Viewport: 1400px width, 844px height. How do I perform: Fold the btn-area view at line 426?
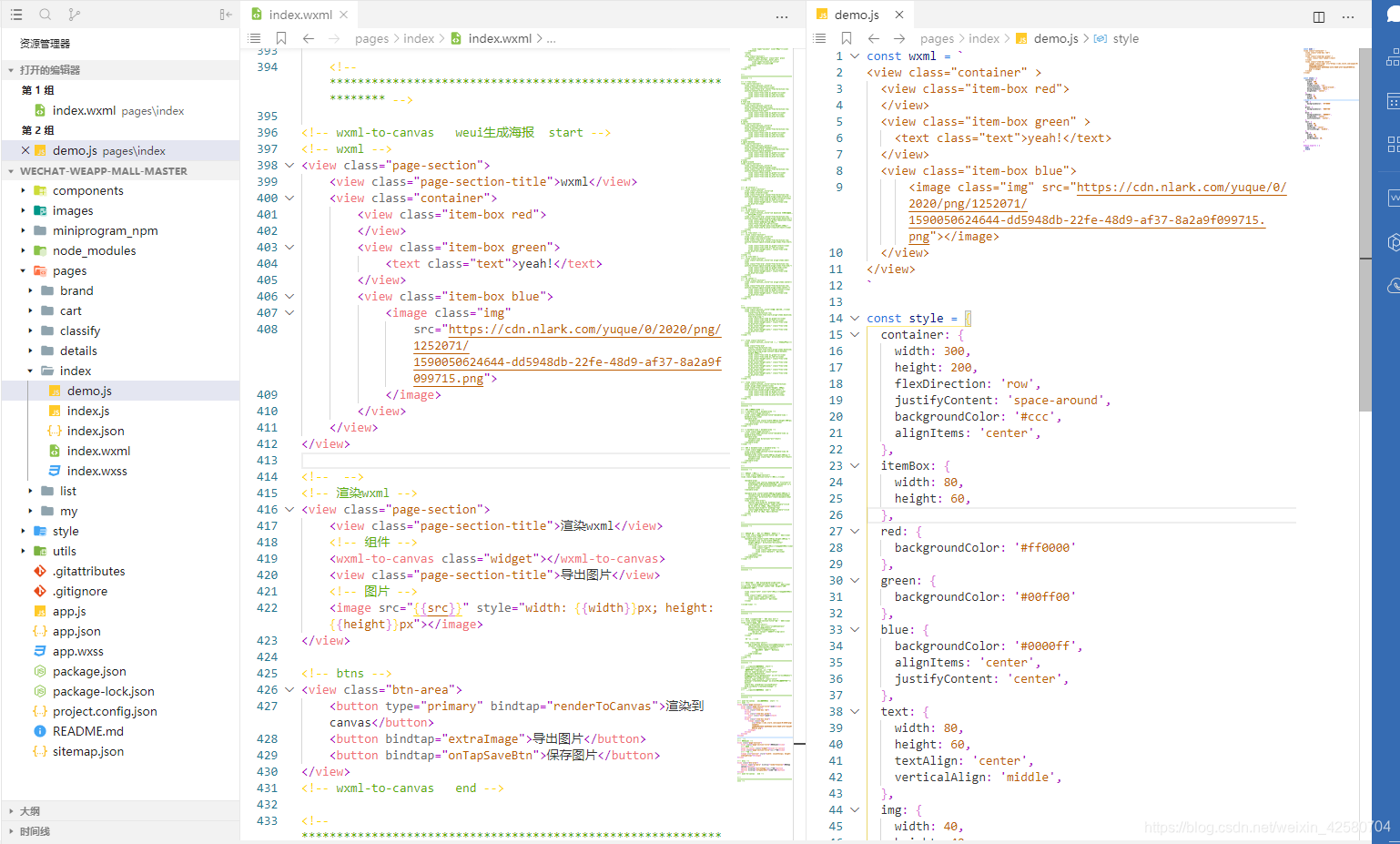[289, 689]
